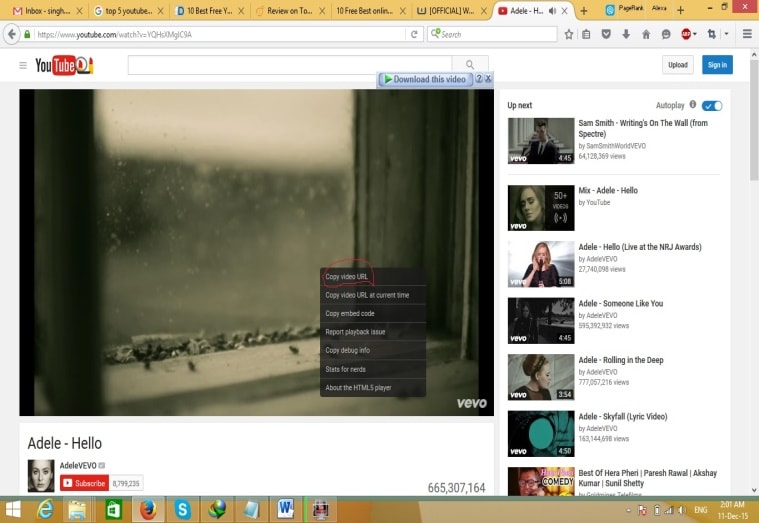Switch to the Review on To... tab
The height and width of the screenshot is (523, 759).
289,11
